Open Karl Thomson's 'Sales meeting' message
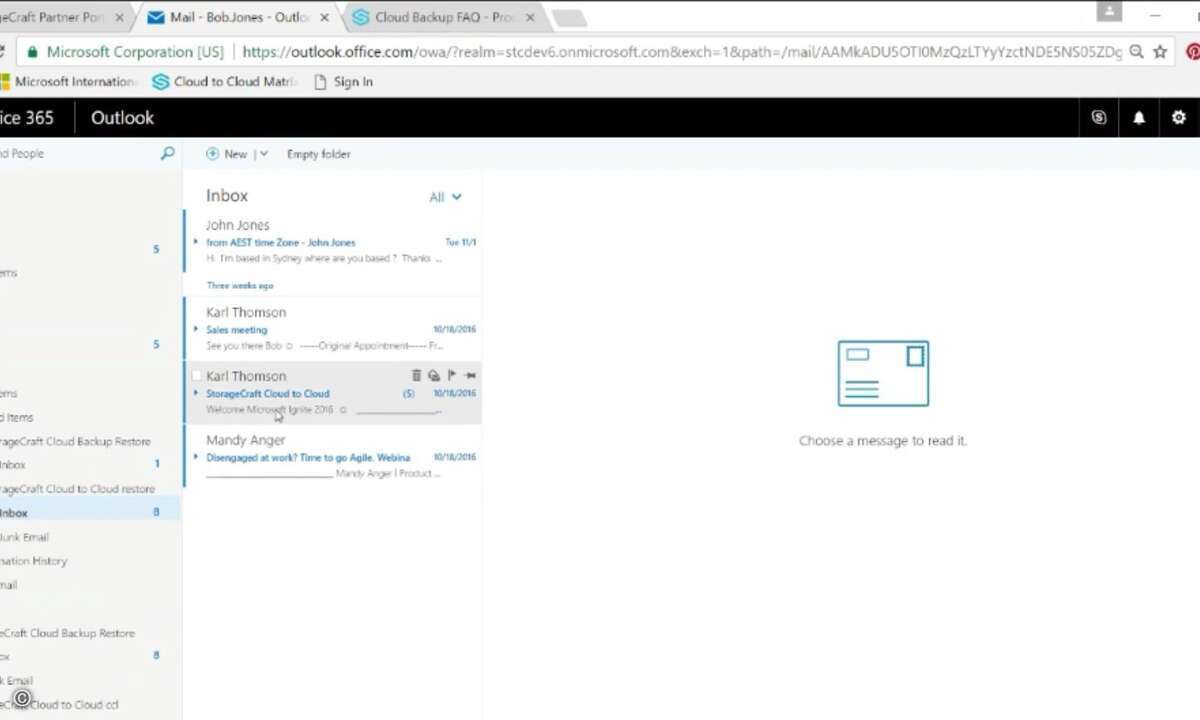This screenshot has width=1200, height=720. click(x=332, y=328)
